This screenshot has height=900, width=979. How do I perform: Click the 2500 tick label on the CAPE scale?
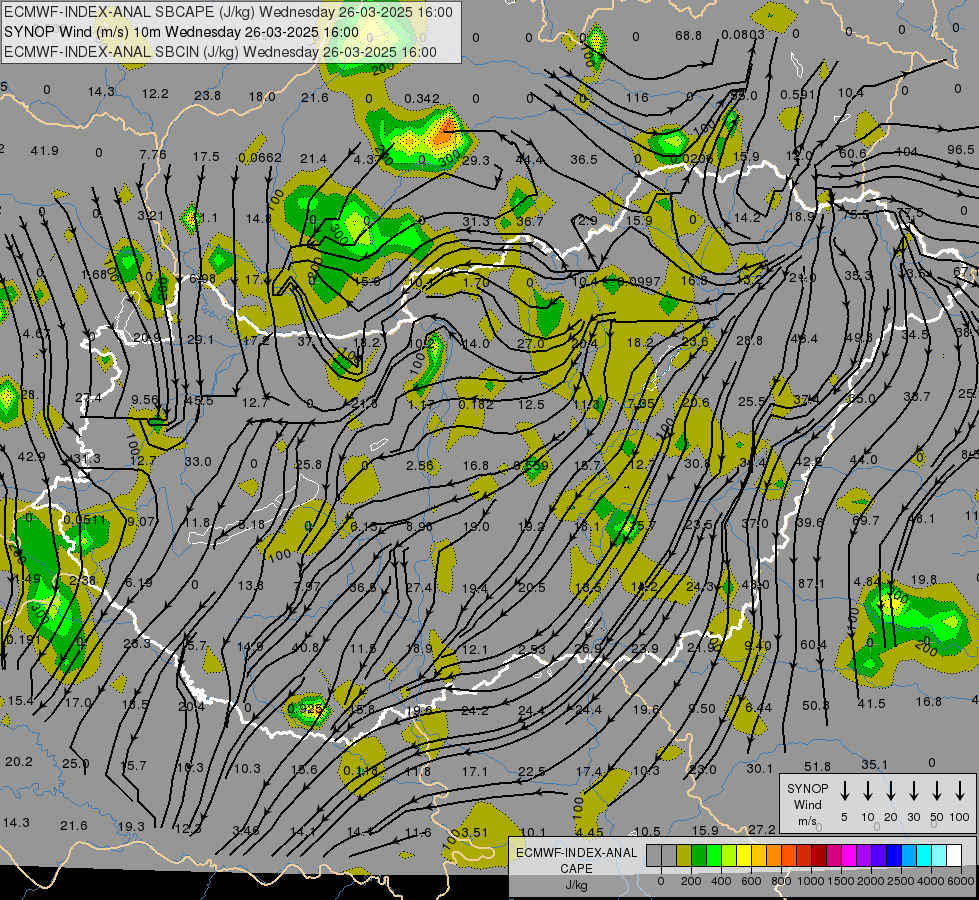coord(901,881)
